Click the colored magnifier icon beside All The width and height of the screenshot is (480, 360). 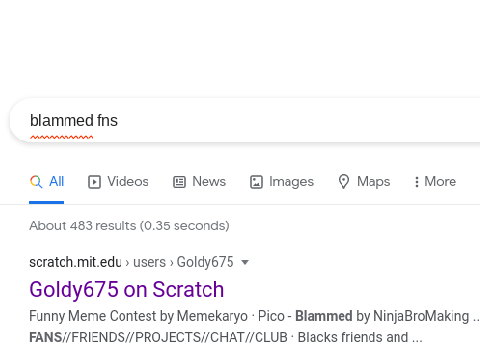36,182
